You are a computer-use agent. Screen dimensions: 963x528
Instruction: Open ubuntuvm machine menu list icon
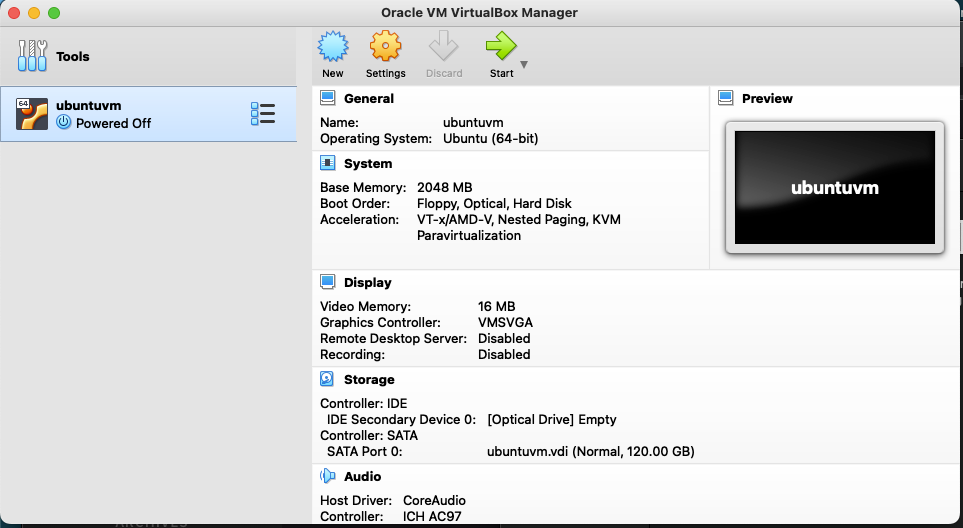(262, 114)
